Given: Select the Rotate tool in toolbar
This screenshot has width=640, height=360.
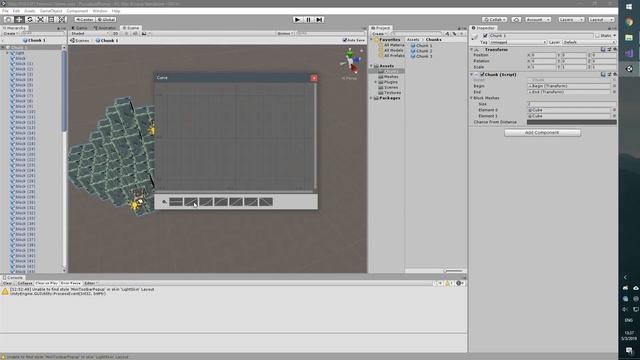Looking at the screenshot, I should (29, 20).
